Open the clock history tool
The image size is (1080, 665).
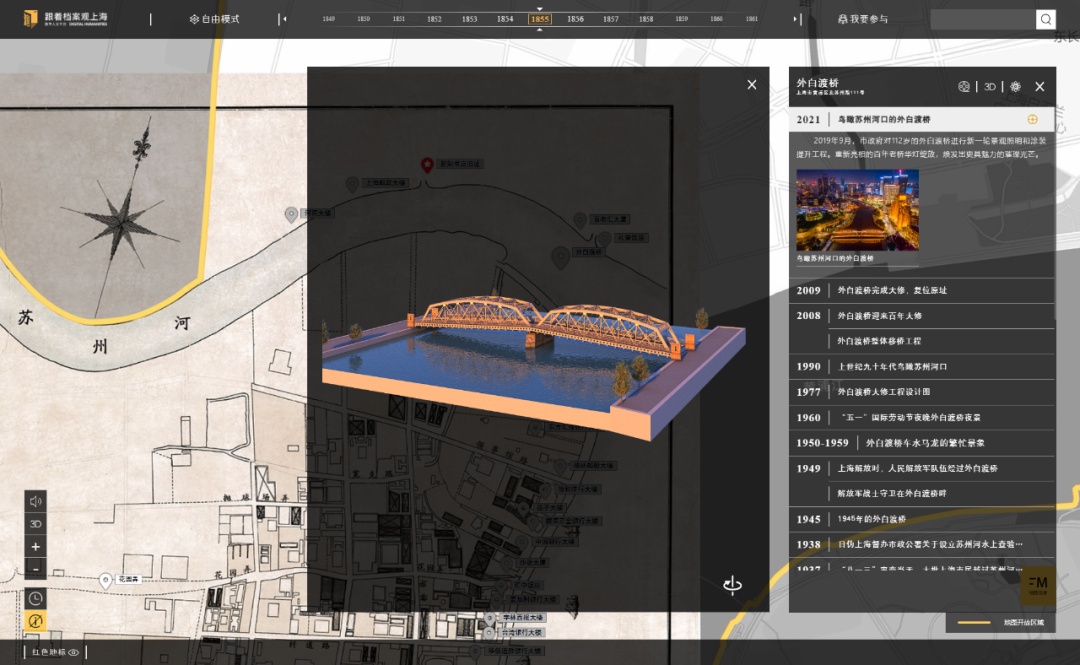point(36,598)
